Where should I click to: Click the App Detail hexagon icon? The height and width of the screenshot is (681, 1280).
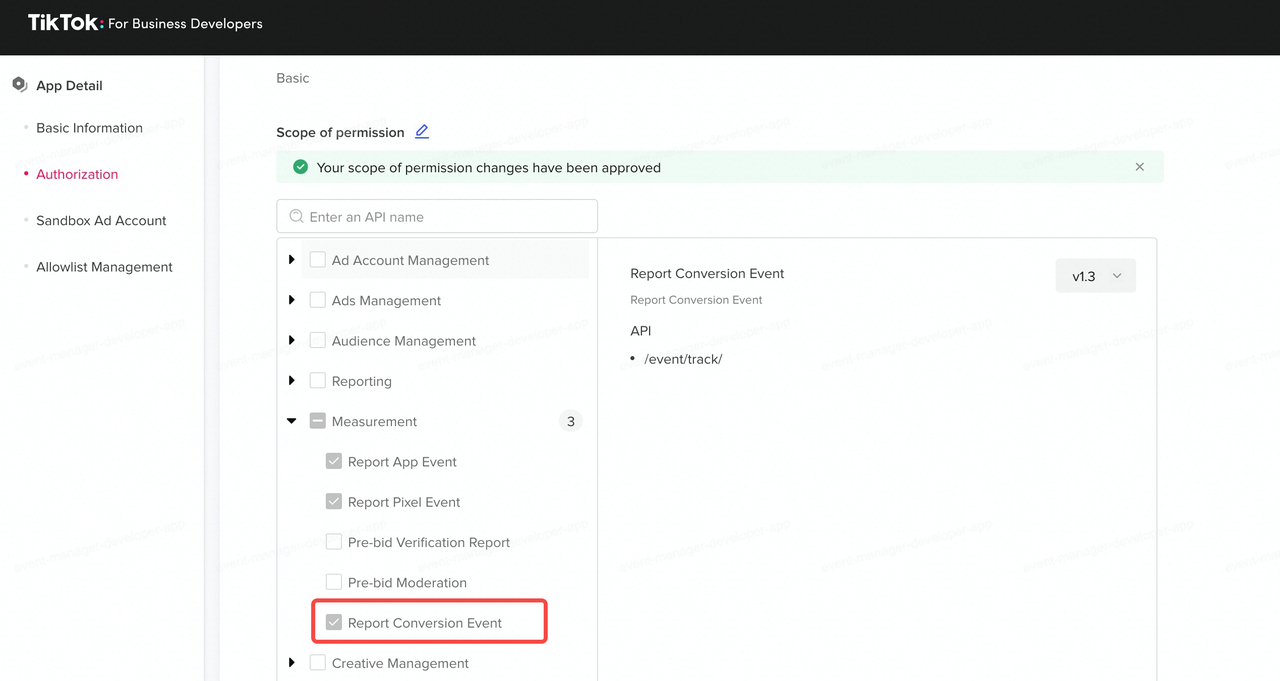click(19, 85)
